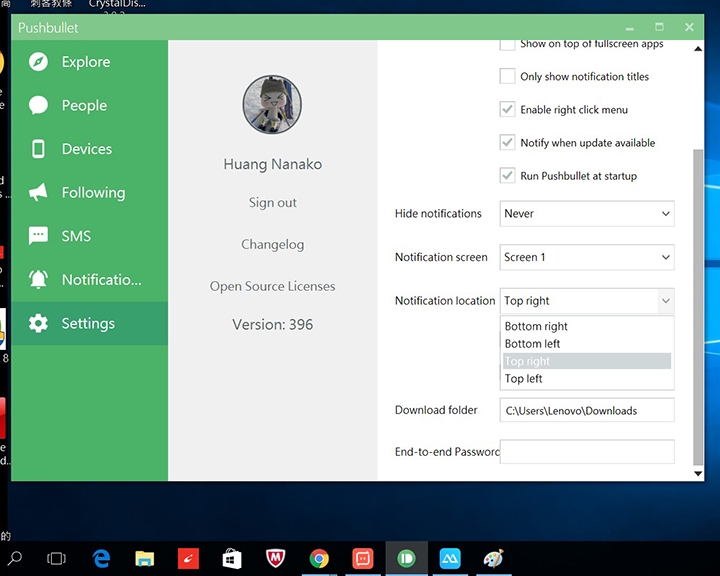Click the Download folder path field
Screen dimensions: 720x576
587,410
